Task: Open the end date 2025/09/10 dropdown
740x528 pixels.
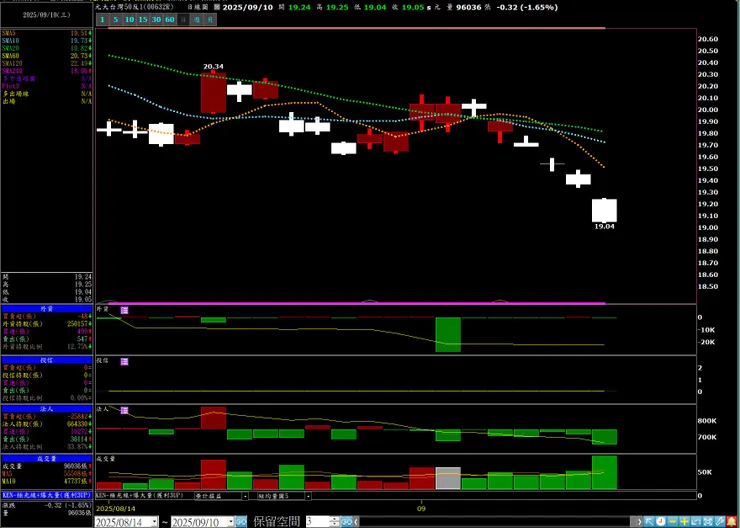Action: click(230, 522)
